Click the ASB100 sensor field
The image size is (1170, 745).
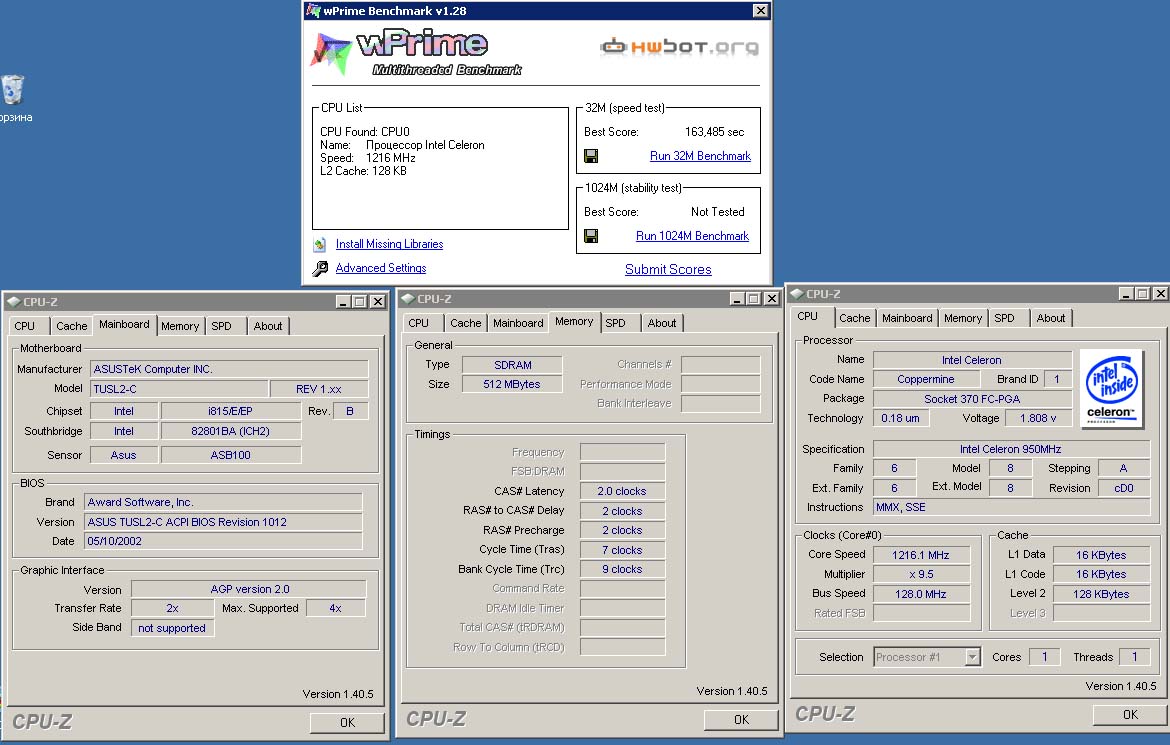click(x=231, y=455)
